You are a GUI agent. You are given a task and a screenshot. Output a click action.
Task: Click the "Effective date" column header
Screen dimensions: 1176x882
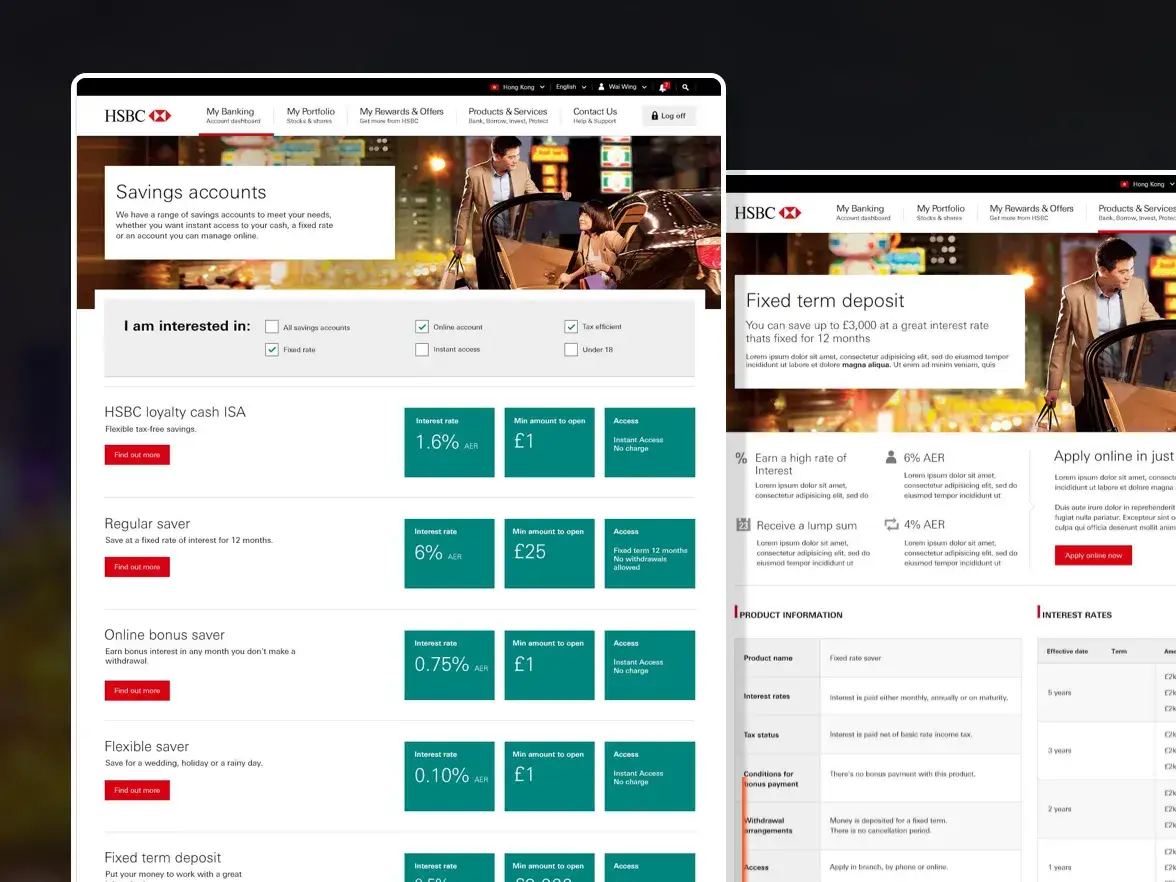[1066, 652]
